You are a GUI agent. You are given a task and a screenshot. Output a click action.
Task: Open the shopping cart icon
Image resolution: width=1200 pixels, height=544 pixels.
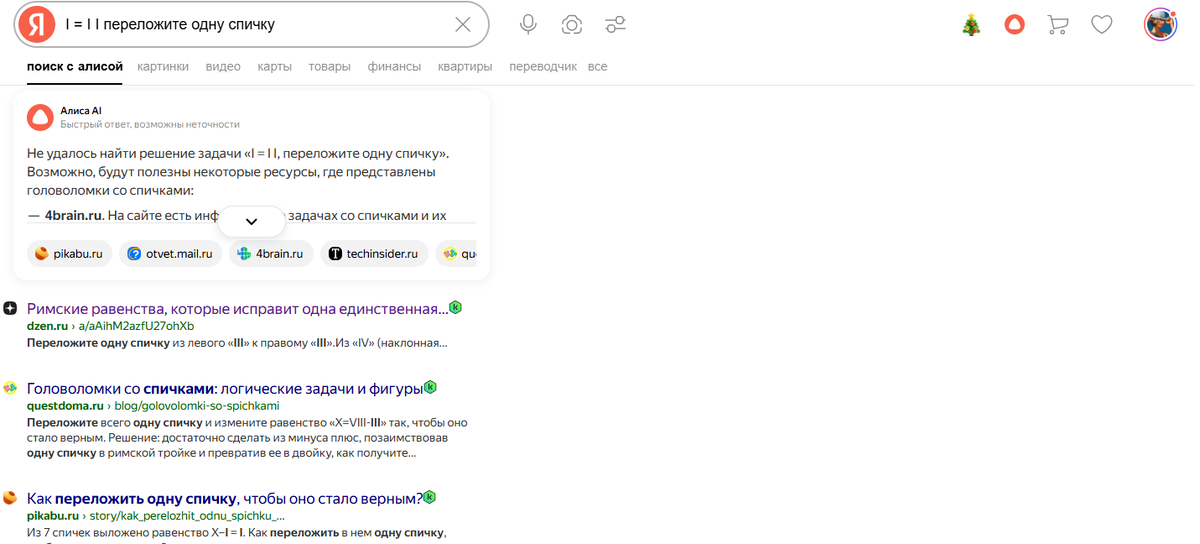coord(1057,25)
